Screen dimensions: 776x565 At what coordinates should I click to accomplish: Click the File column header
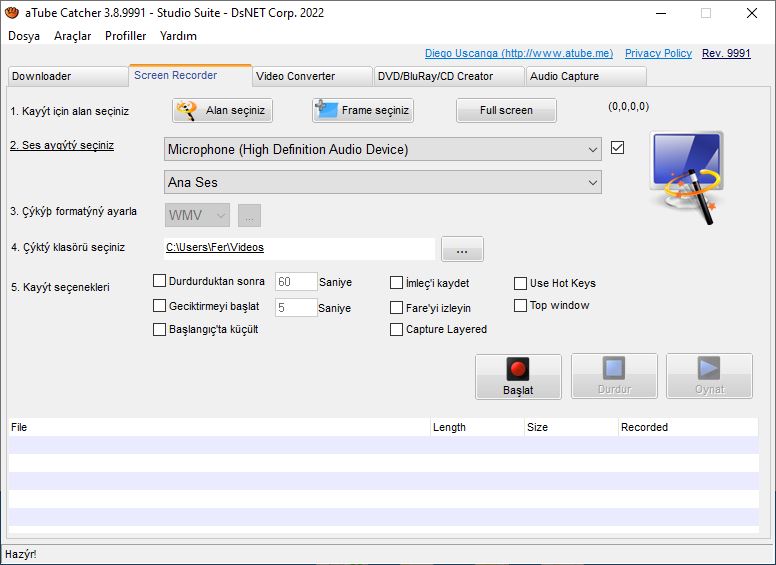point(219,427)
